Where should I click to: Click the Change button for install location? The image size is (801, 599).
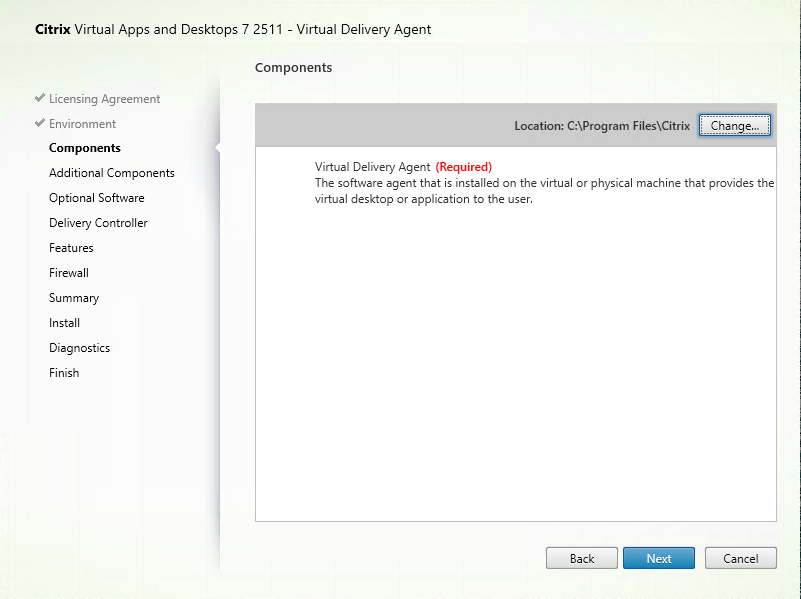click(x=734, y=125)
